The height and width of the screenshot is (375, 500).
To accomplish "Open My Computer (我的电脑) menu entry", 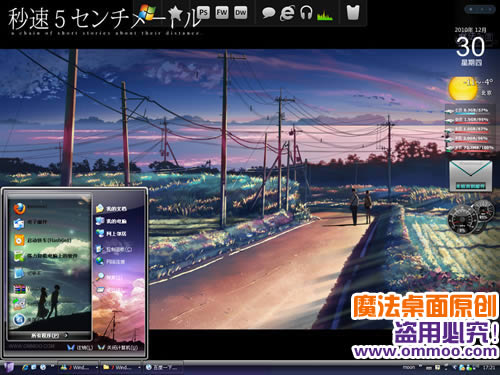I will pos(111,221).
